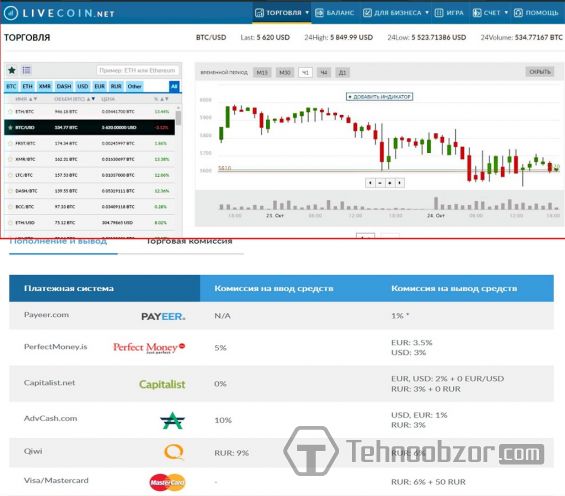Screen dimensions: 565x496
Task: Sort pairs by volume (BTC) column
Action: coord(75,99)
